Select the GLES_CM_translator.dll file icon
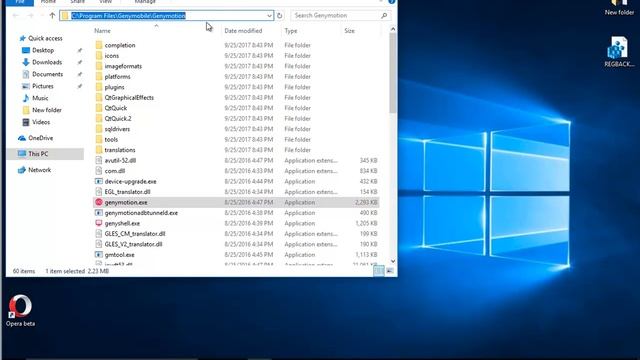Screen dimensions: 640x360 tap(99, 233)
